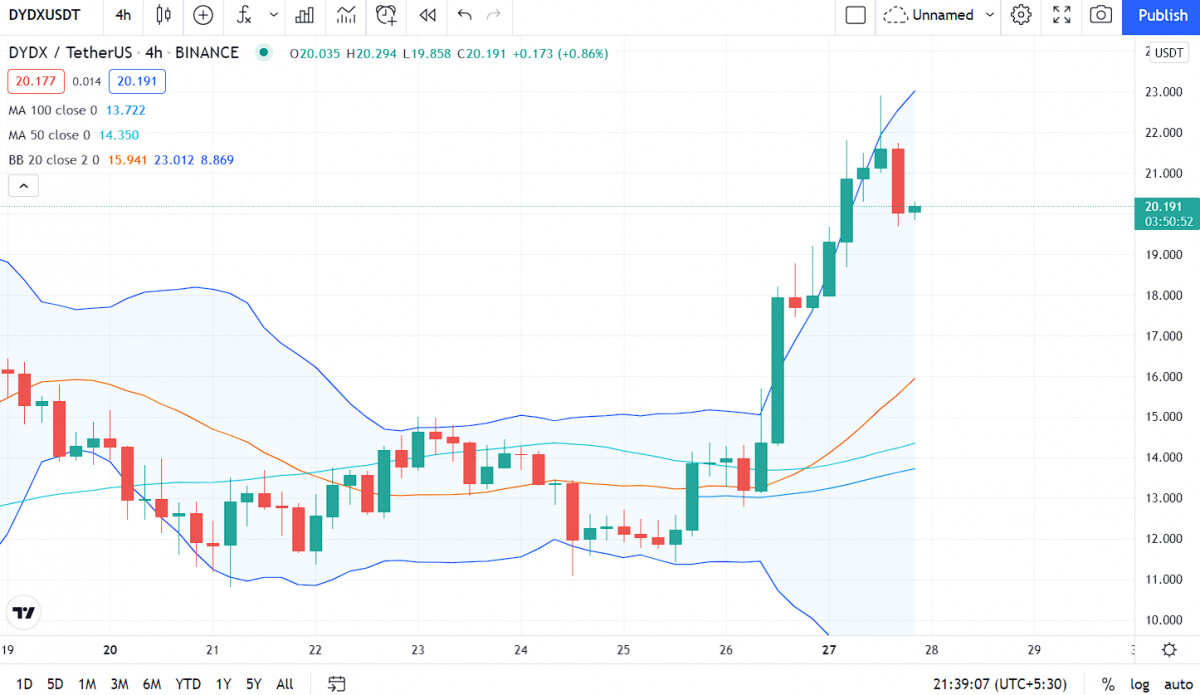Open chart settings gear icon
1200x695 pixels.
click(1021, 15)
